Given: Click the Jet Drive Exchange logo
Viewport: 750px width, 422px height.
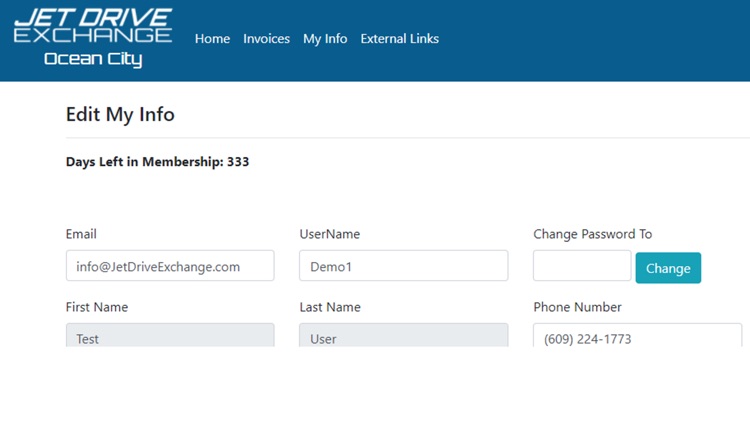Looking at the screenshot, I should (93, 38).
